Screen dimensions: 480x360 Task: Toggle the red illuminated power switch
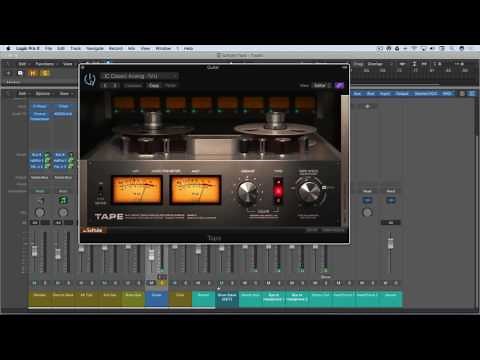(278, 190)
